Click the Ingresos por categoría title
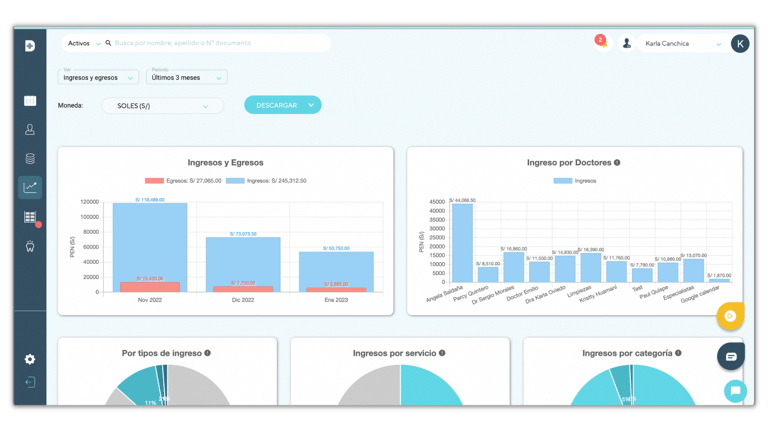 [627, 353]
